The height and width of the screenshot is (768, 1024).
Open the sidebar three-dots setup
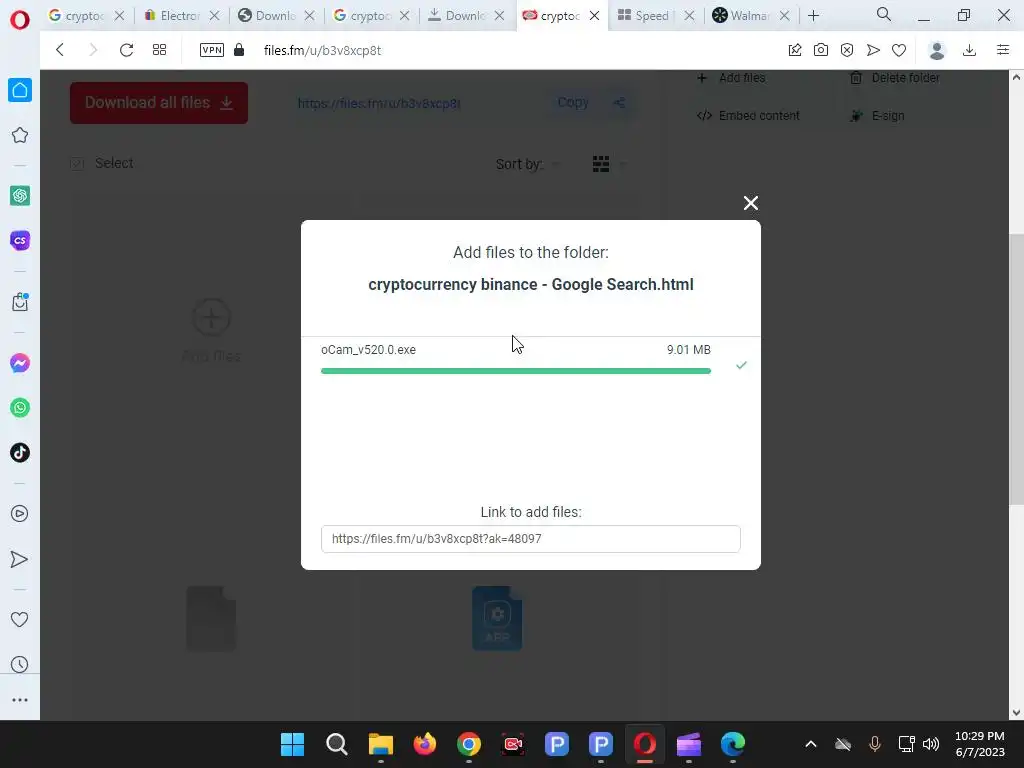point(20,700)
